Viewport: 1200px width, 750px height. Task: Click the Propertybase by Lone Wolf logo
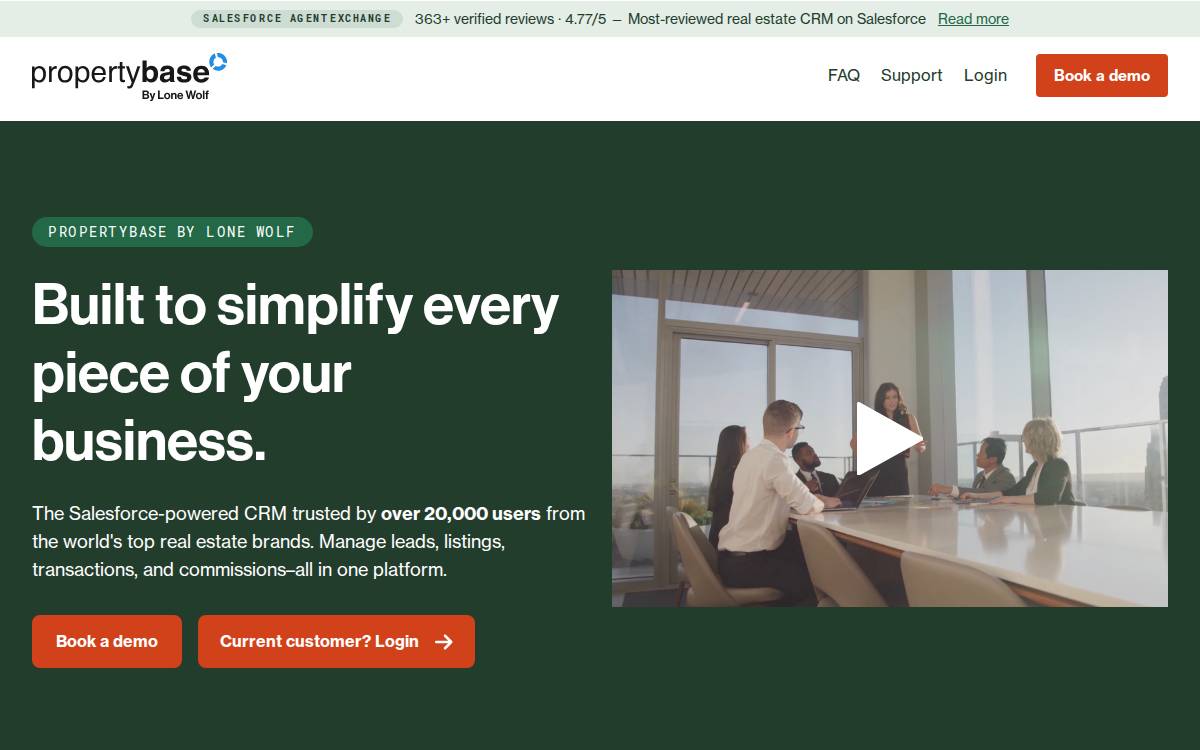tap(129, 76)
